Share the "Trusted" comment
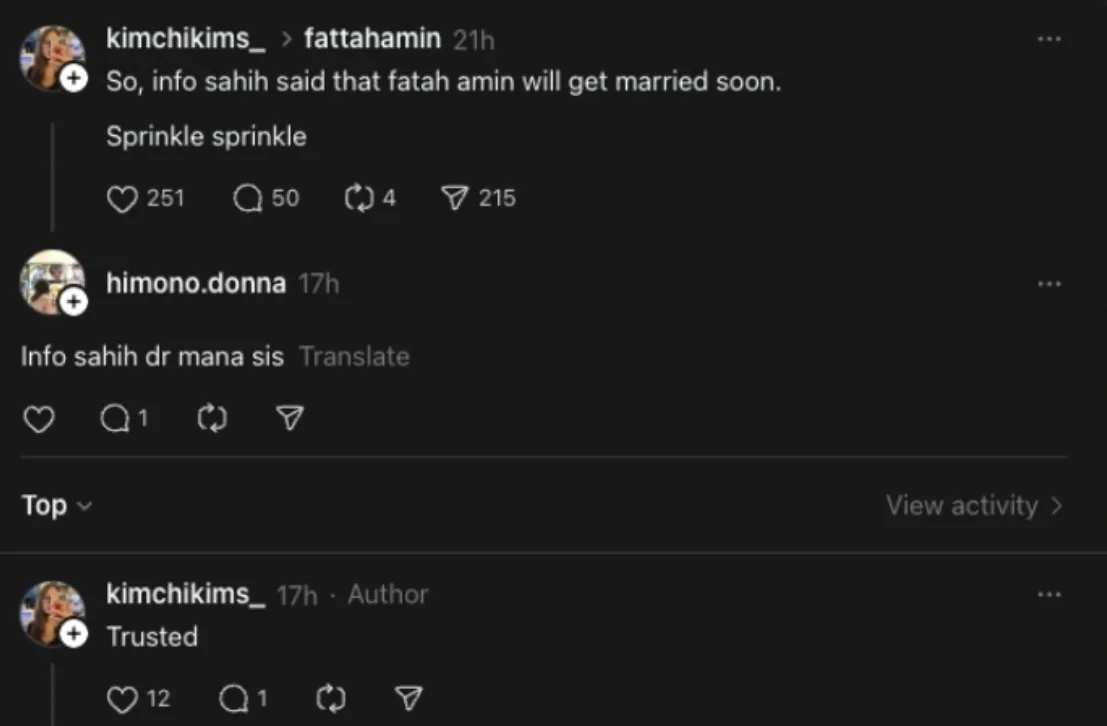 click(408, 699)
